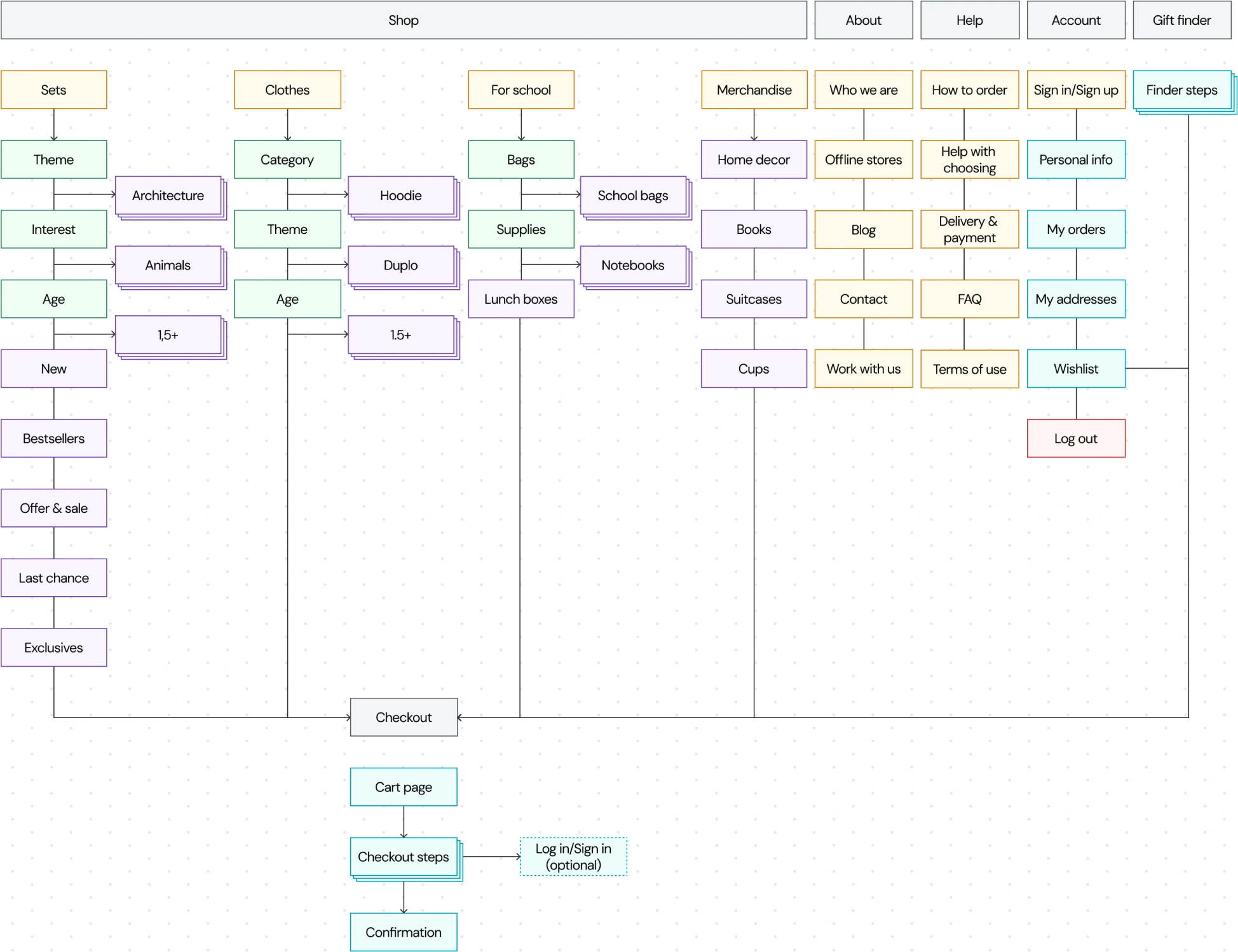Select the School bags stacked card
Screen dimensions: 1238x952
tap(632, 196)
